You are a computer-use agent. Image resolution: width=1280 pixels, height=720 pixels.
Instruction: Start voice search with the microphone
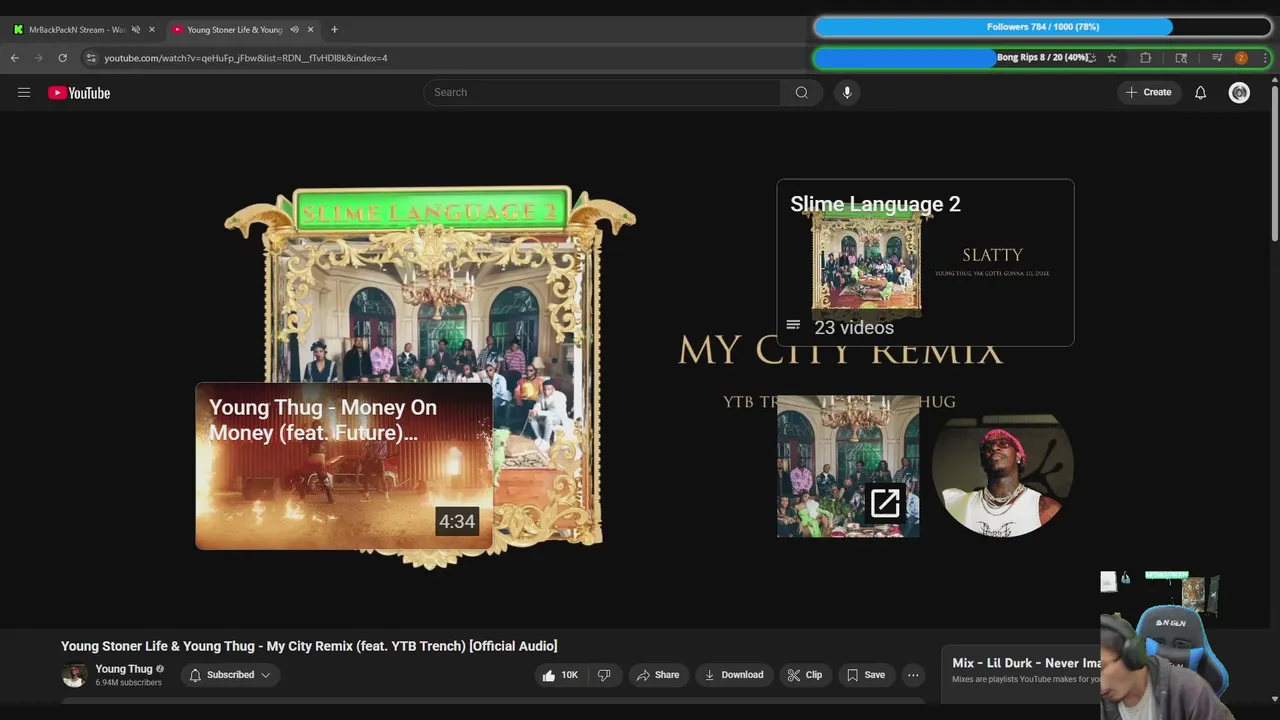847,92
